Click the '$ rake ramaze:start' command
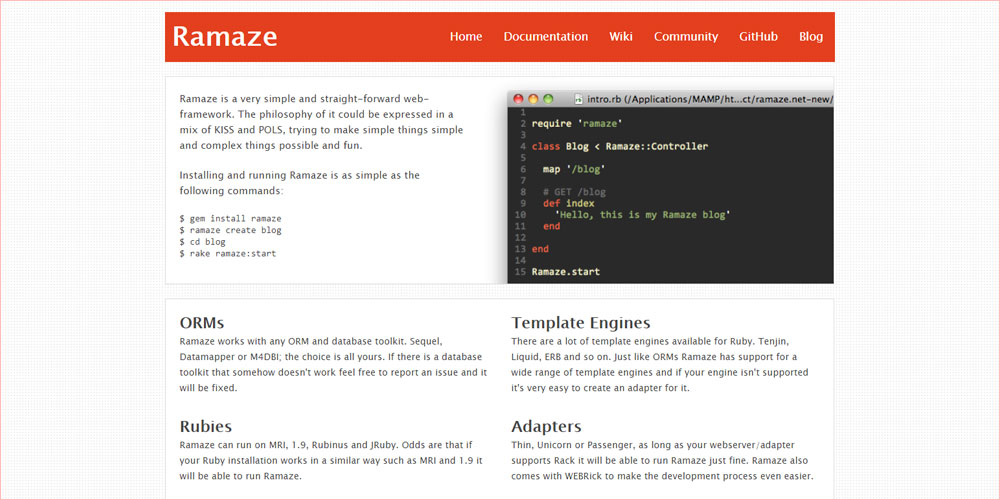The height and width of the screenshot is (500, 1000). pos(228,253)
